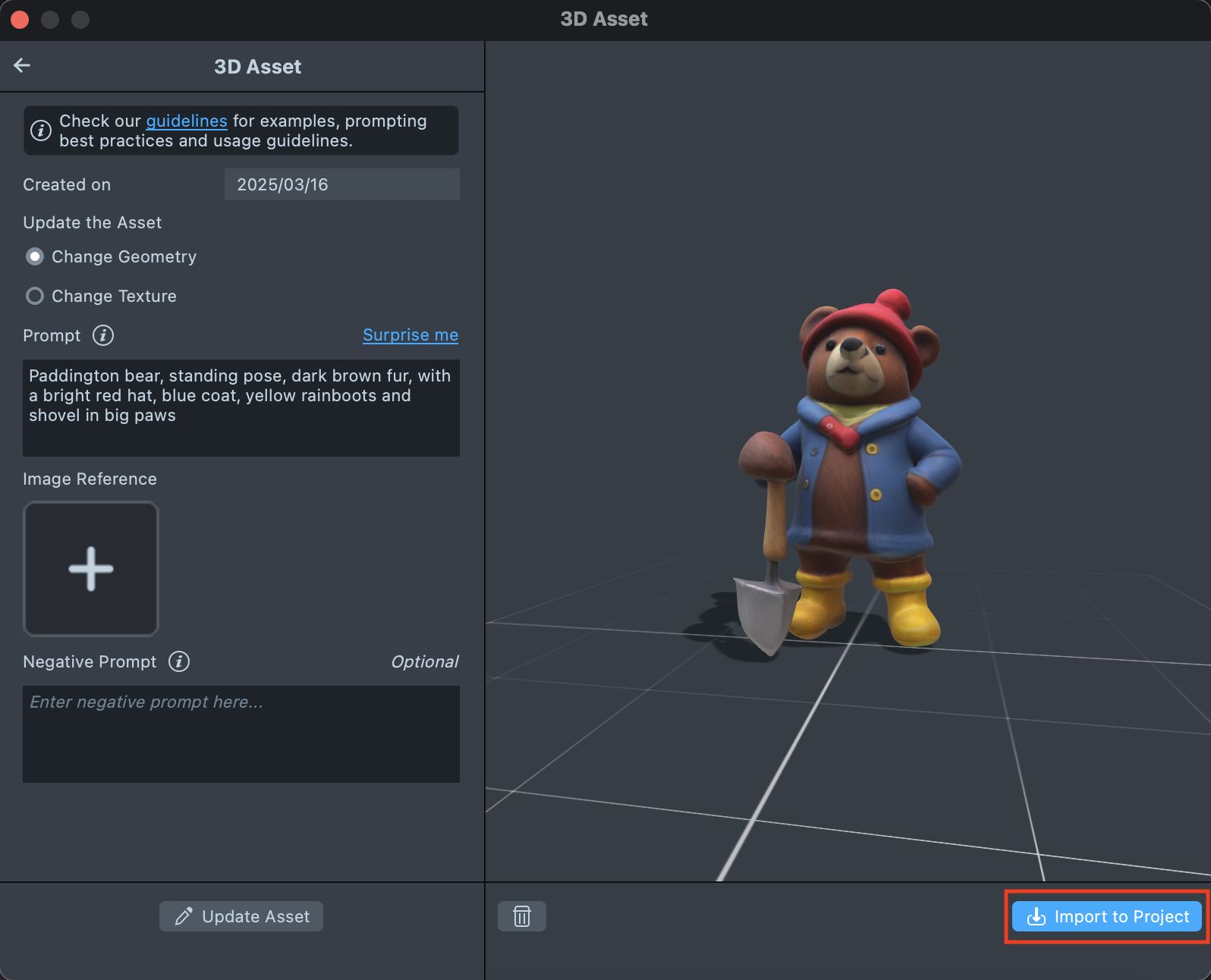
Task: Click into the Paddington bear prompt text box
Action: coord(241,407)
